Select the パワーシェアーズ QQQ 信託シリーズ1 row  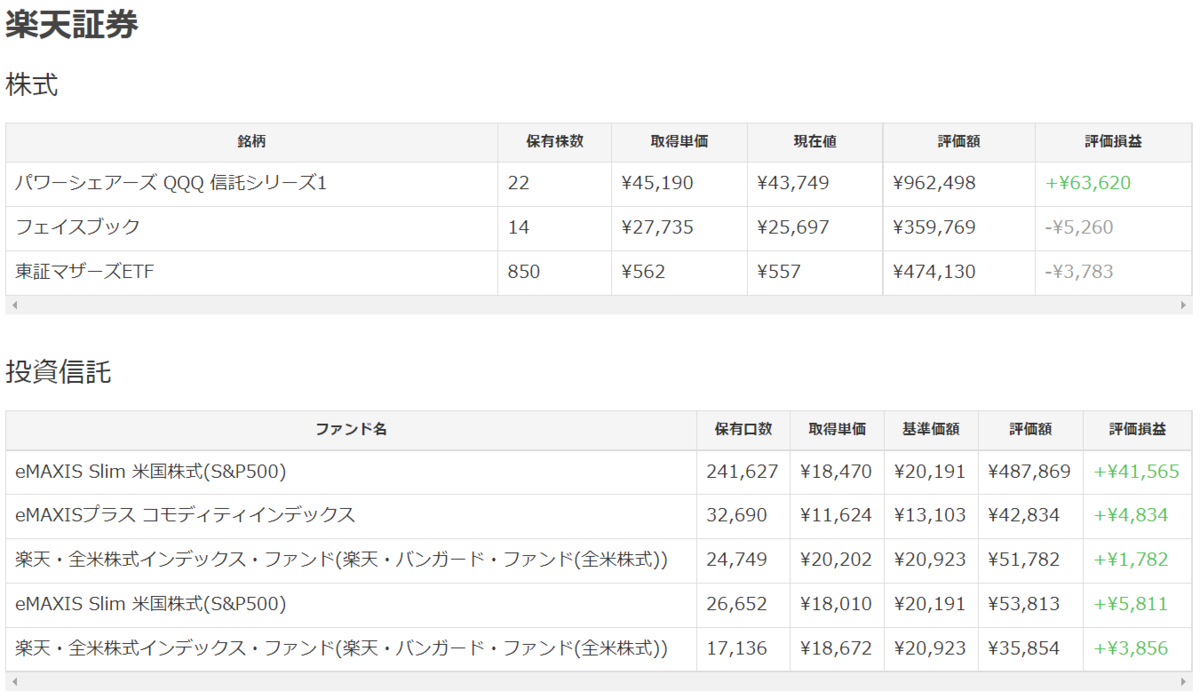pyautogui.click(x=599, y=184)
